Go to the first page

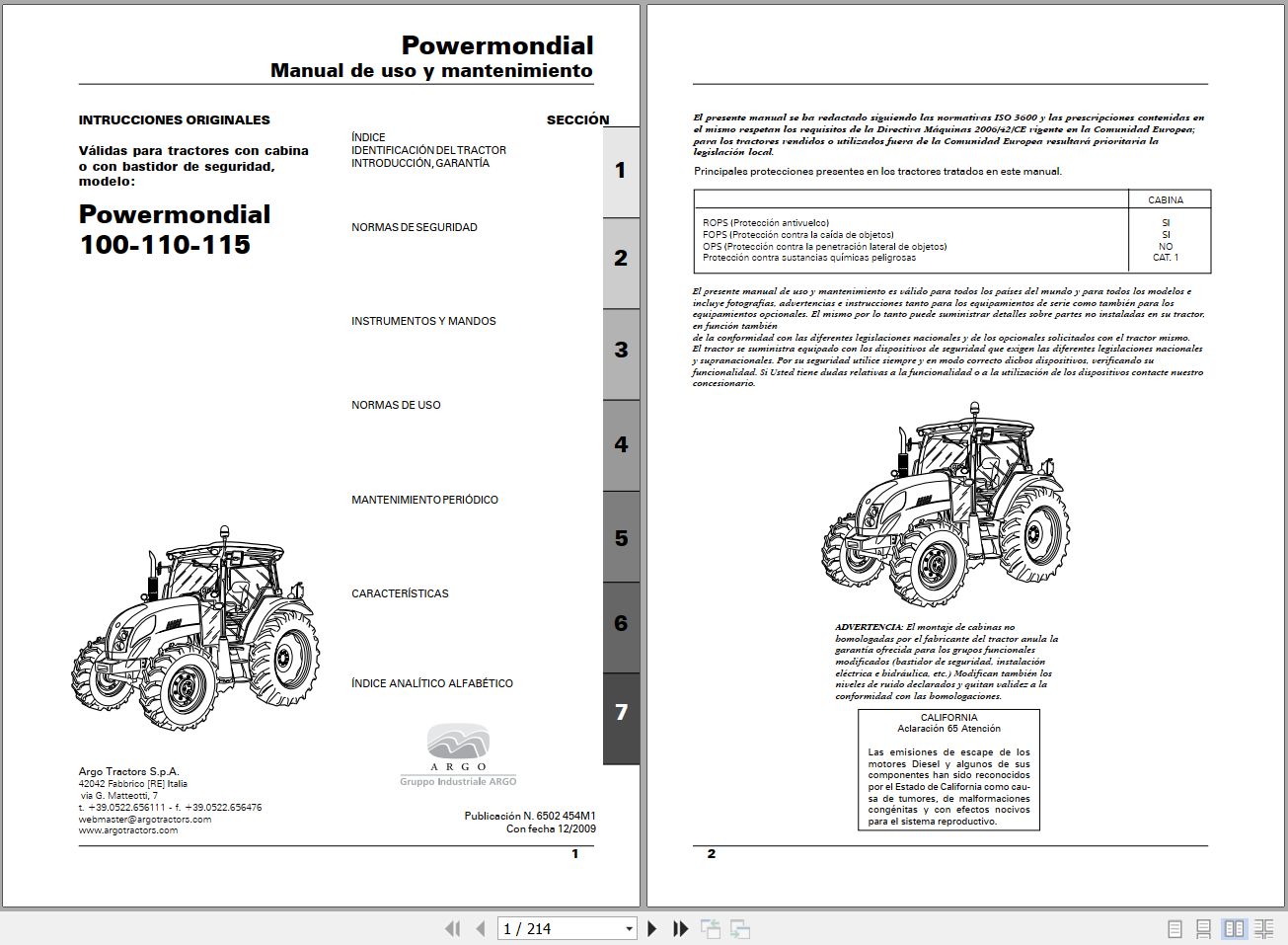pyautogui.click(x=452, y=928)
